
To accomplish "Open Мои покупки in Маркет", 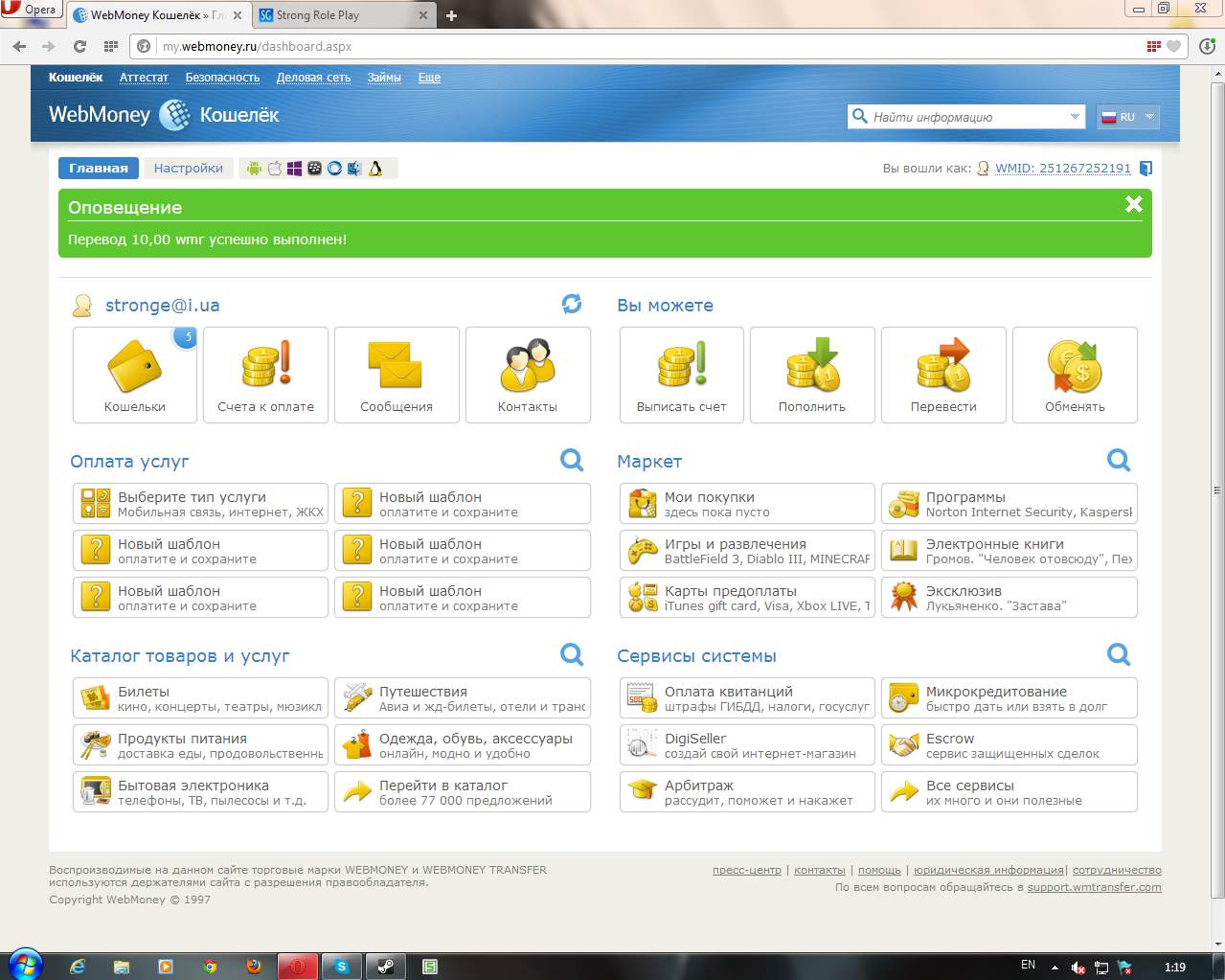I will 747,504.
